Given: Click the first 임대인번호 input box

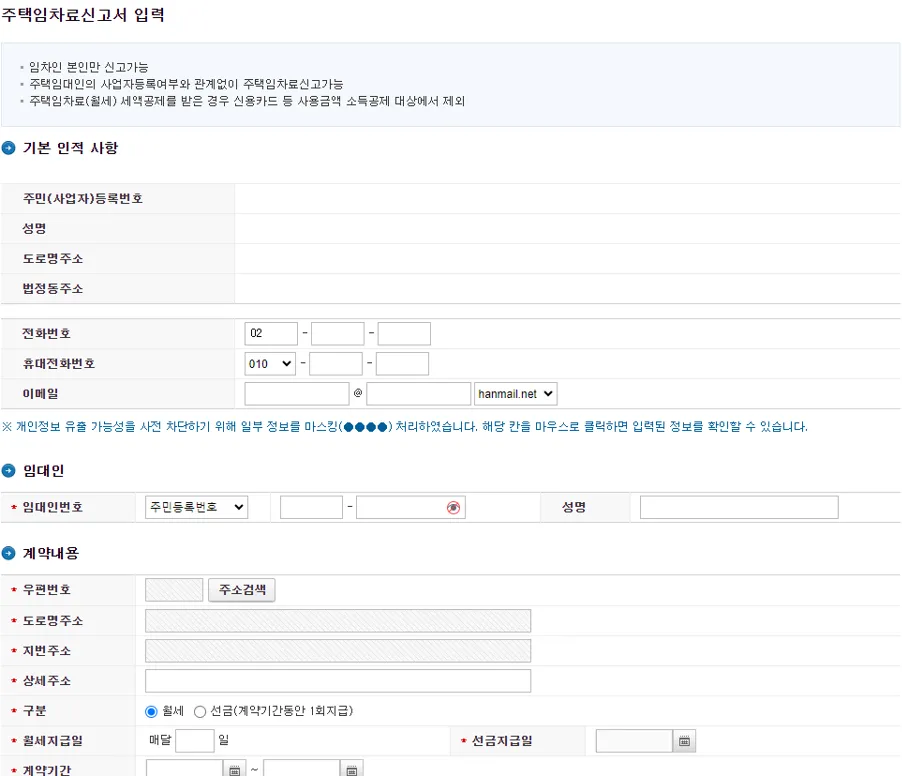Looking at the screenshot, I should tap(311, 507).
